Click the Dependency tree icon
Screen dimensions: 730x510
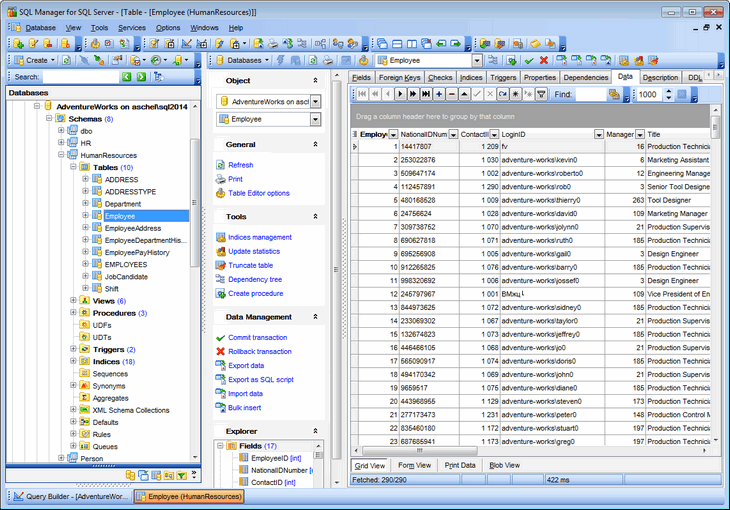221,279
